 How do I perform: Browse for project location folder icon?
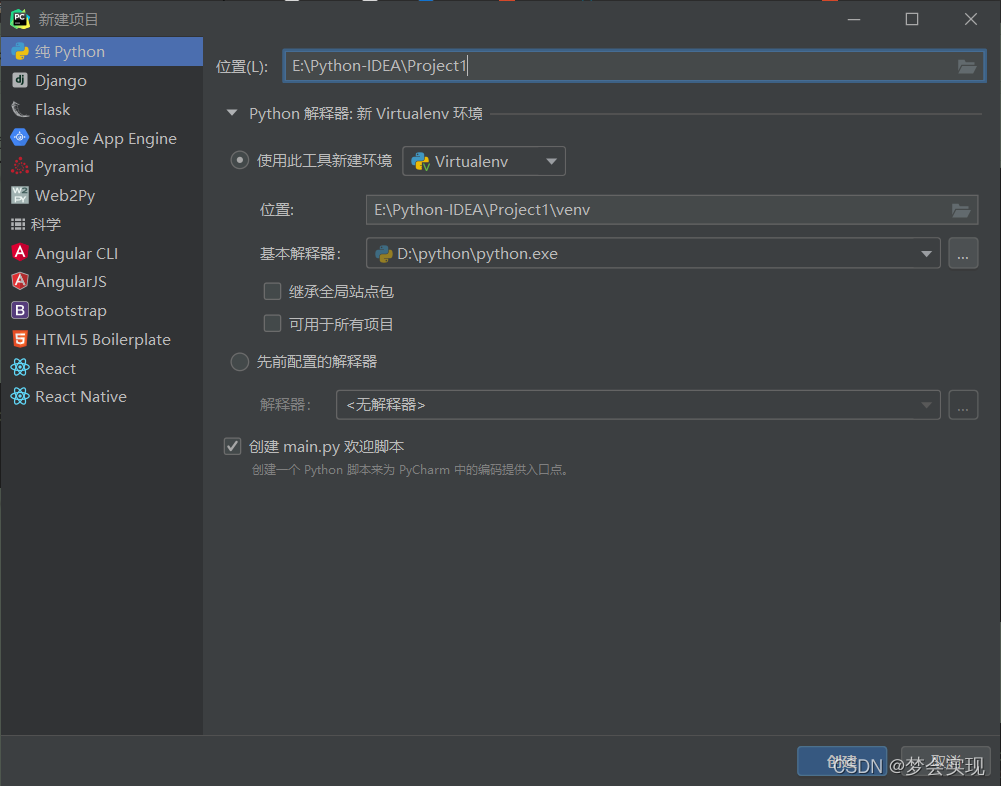(967, 66)
